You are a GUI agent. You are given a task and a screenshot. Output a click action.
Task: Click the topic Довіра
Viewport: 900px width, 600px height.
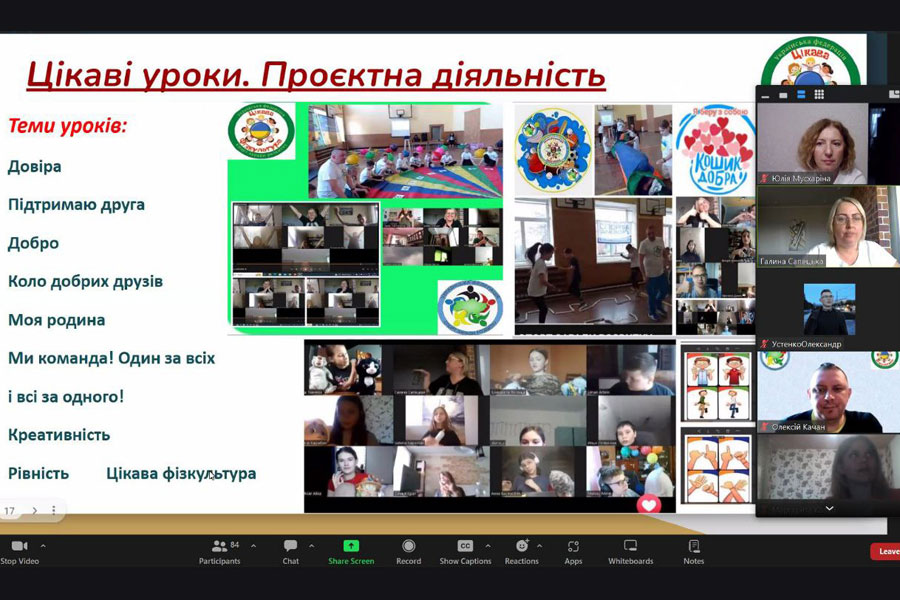34,167
